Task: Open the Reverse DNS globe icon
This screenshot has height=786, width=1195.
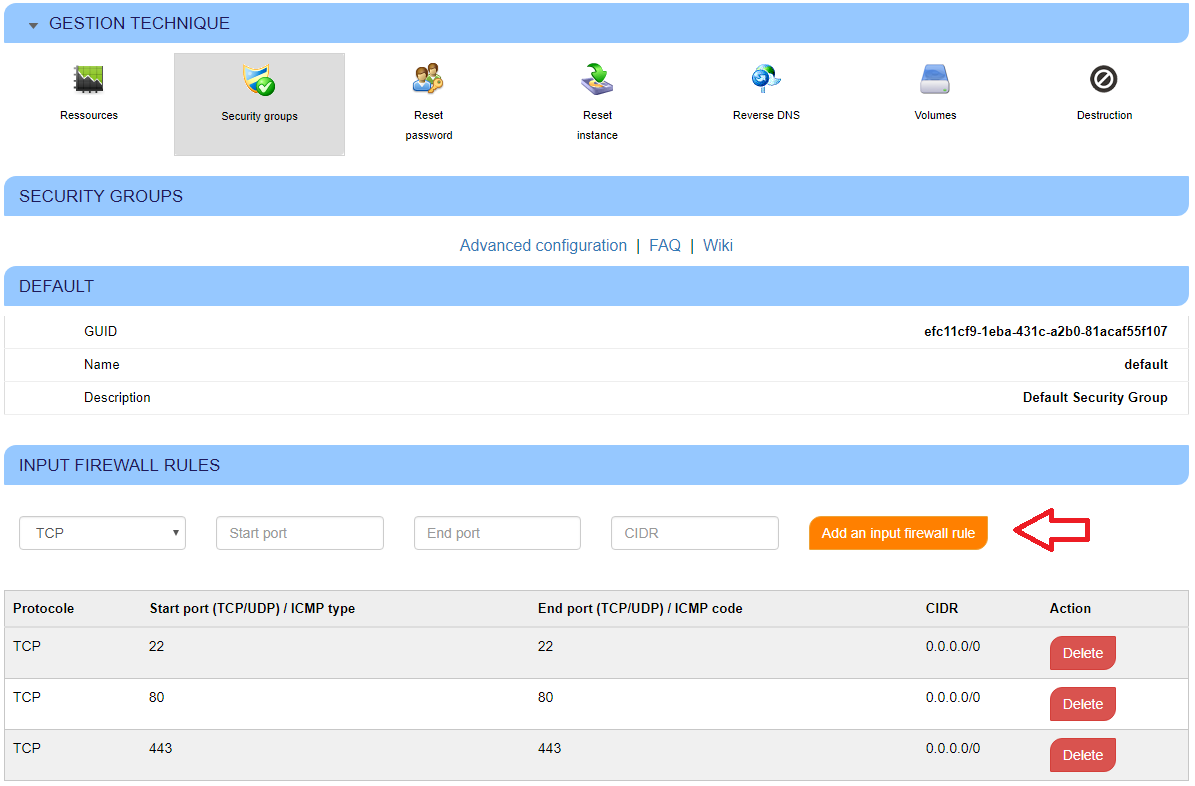Action: 766,79
